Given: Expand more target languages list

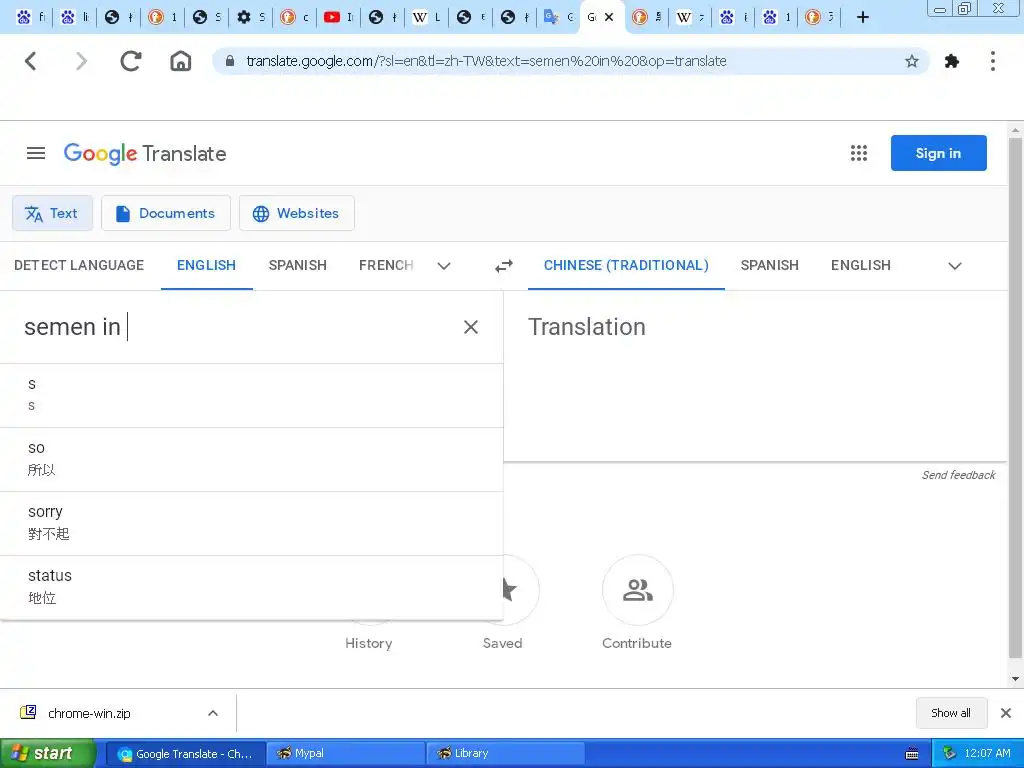Looking at the screenshot, I should [x=955, y=266].
